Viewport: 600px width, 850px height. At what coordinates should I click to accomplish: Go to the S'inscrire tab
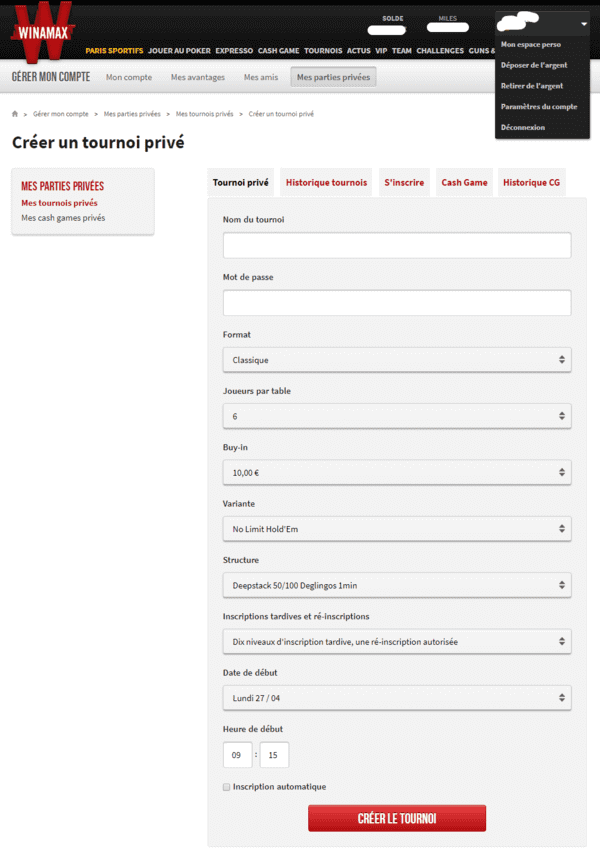404,183
